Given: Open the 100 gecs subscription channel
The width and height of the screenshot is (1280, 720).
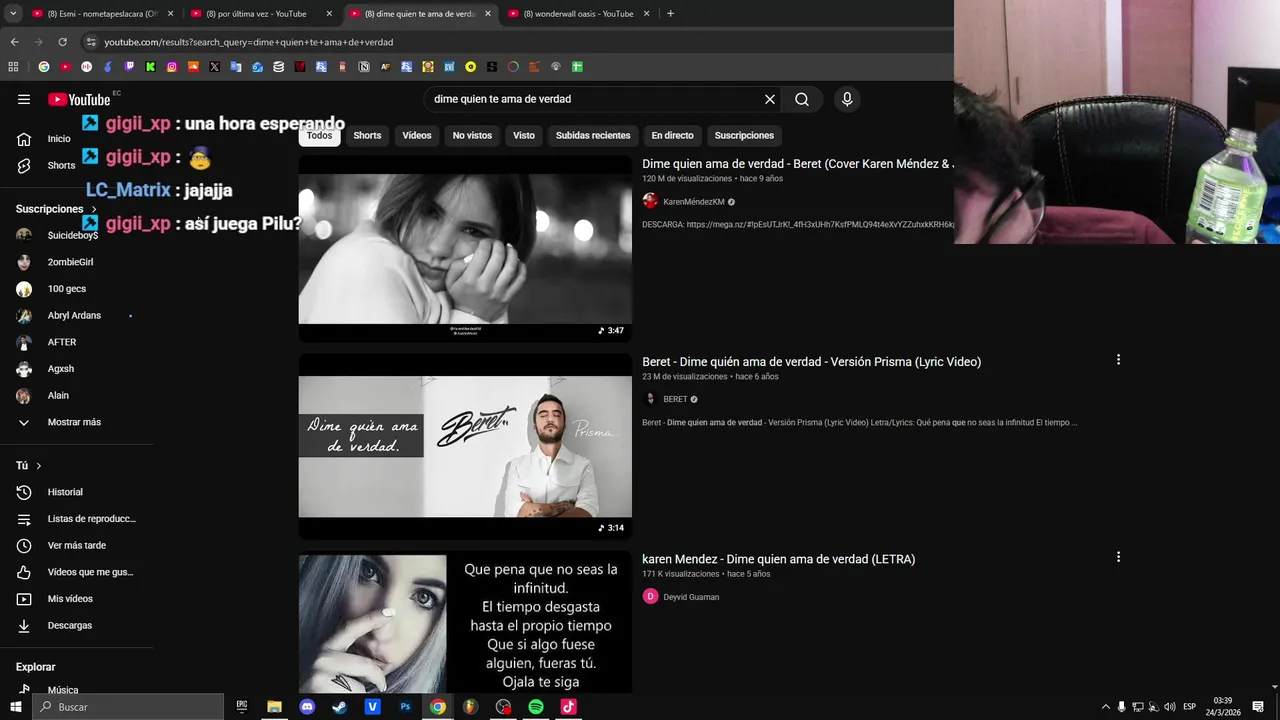Looking at the screenshot, I should (66, 289).
